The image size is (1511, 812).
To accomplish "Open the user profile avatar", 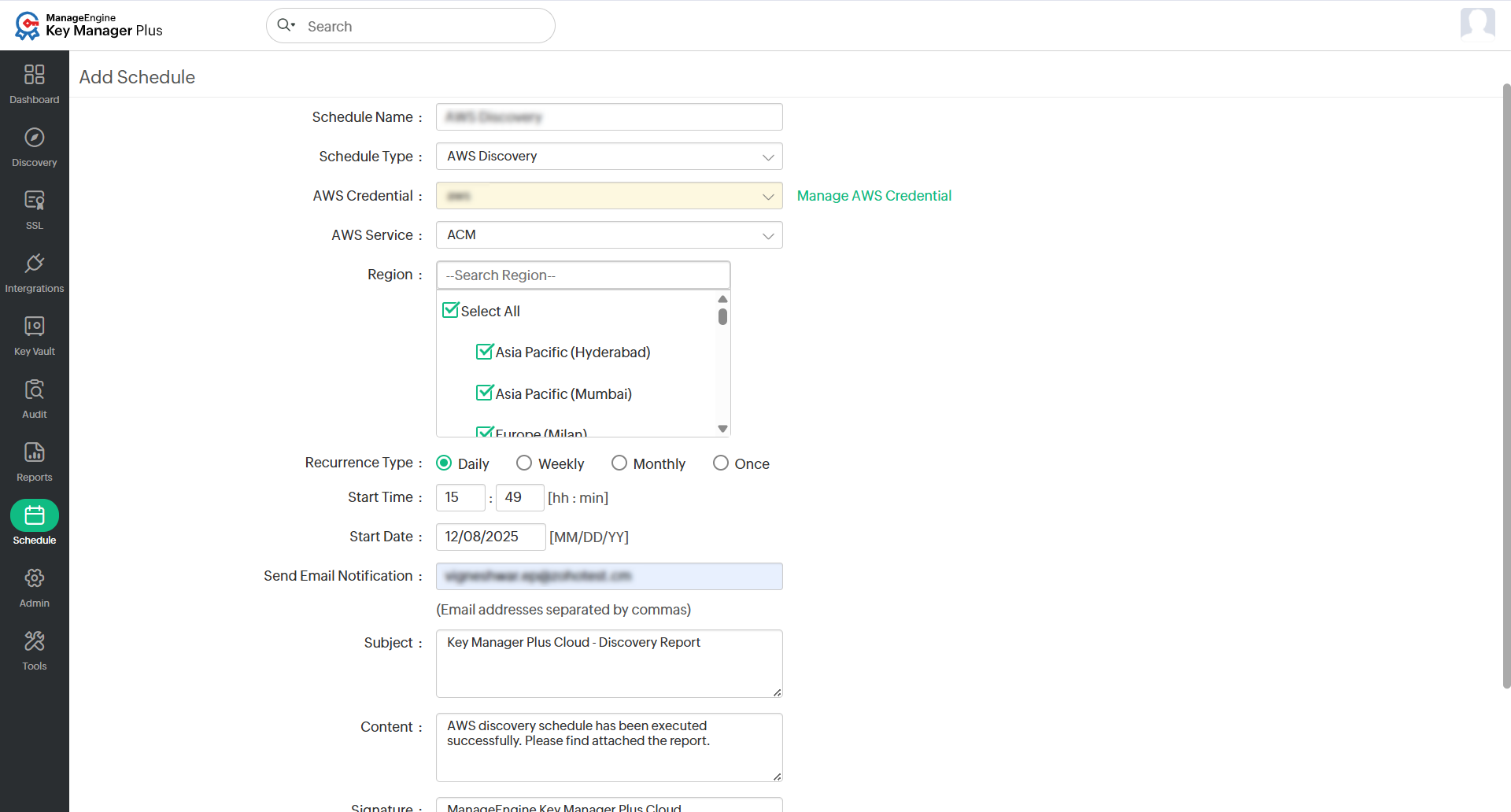I will [1477, 24].
